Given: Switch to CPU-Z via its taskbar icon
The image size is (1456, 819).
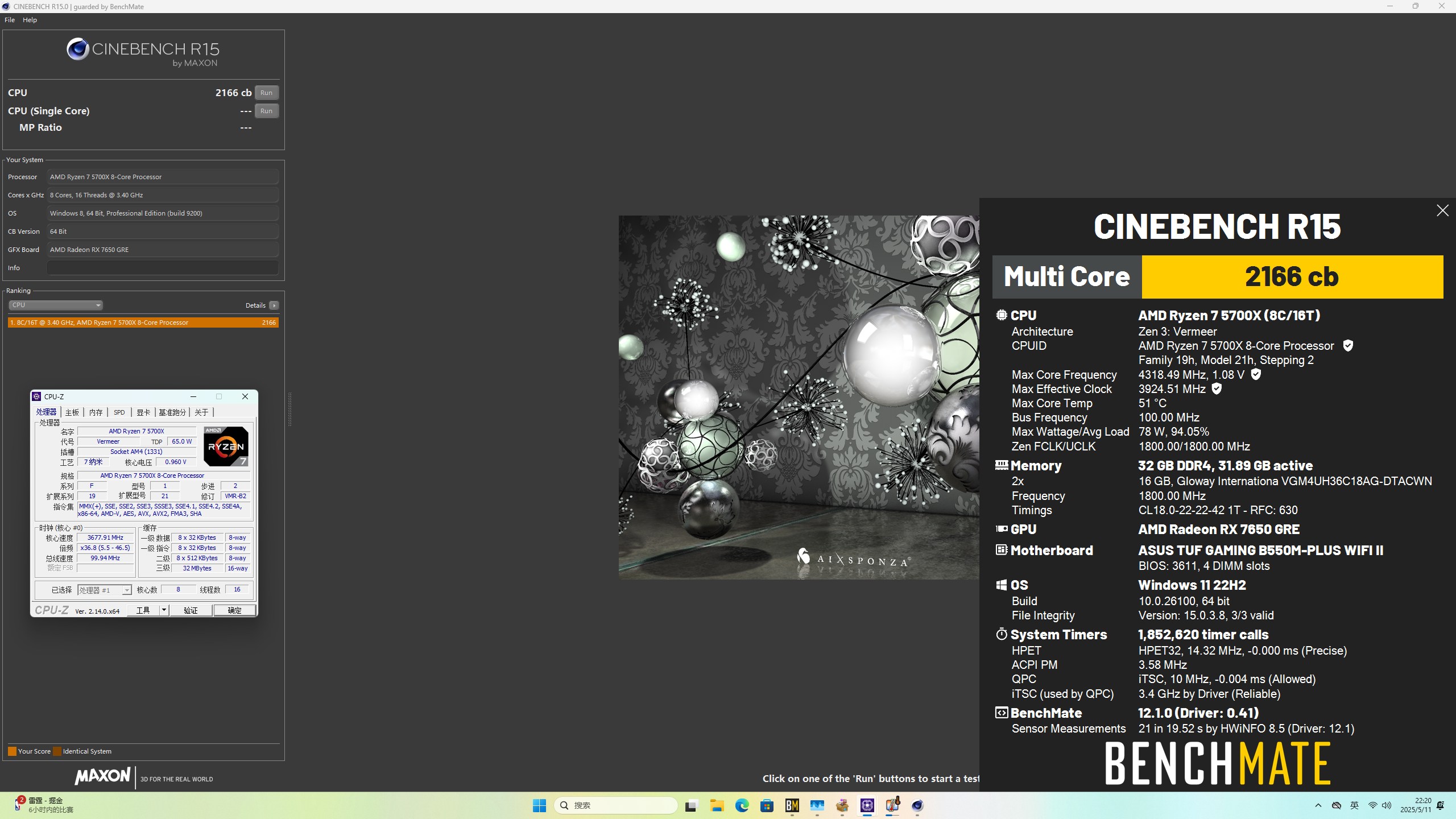Looking at the screenshot, I should tap(867, 805).
